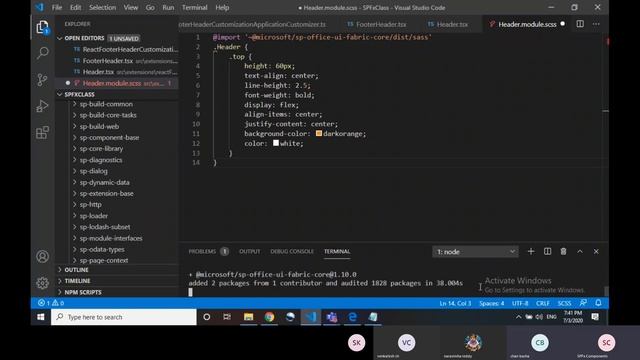The width and height of the screenshot is (640, 360).
Task: Open the File menu
Action: coord(57,7)
